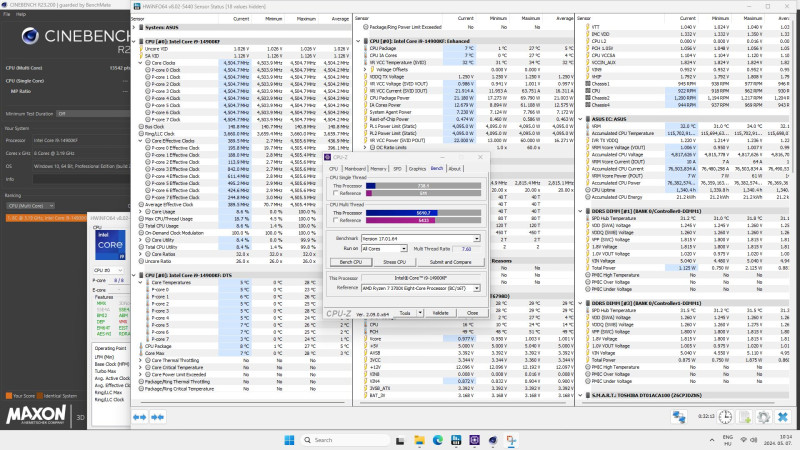Click the taskbar Search box

click(345, 440)
